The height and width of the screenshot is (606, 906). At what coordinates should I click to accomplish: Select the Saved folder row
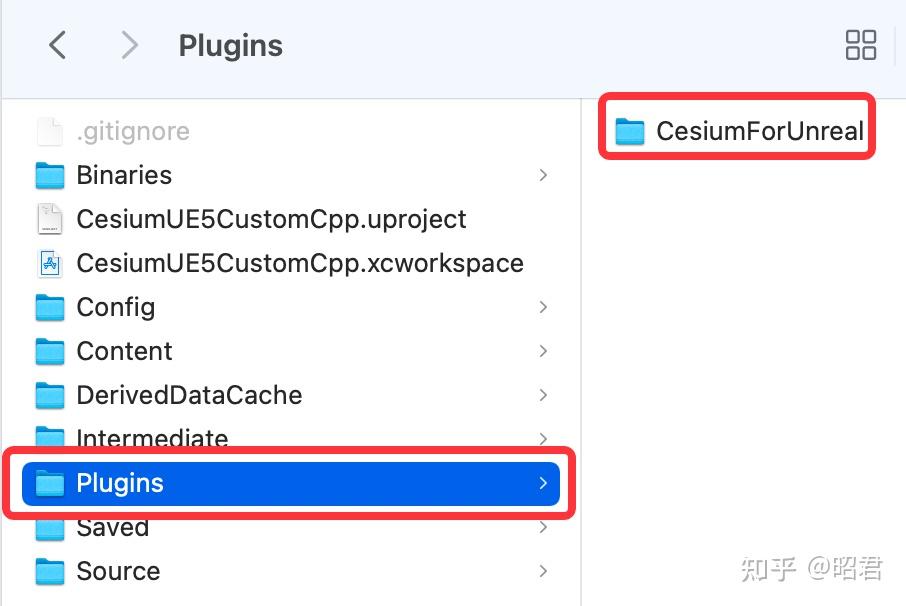[112, 527]
